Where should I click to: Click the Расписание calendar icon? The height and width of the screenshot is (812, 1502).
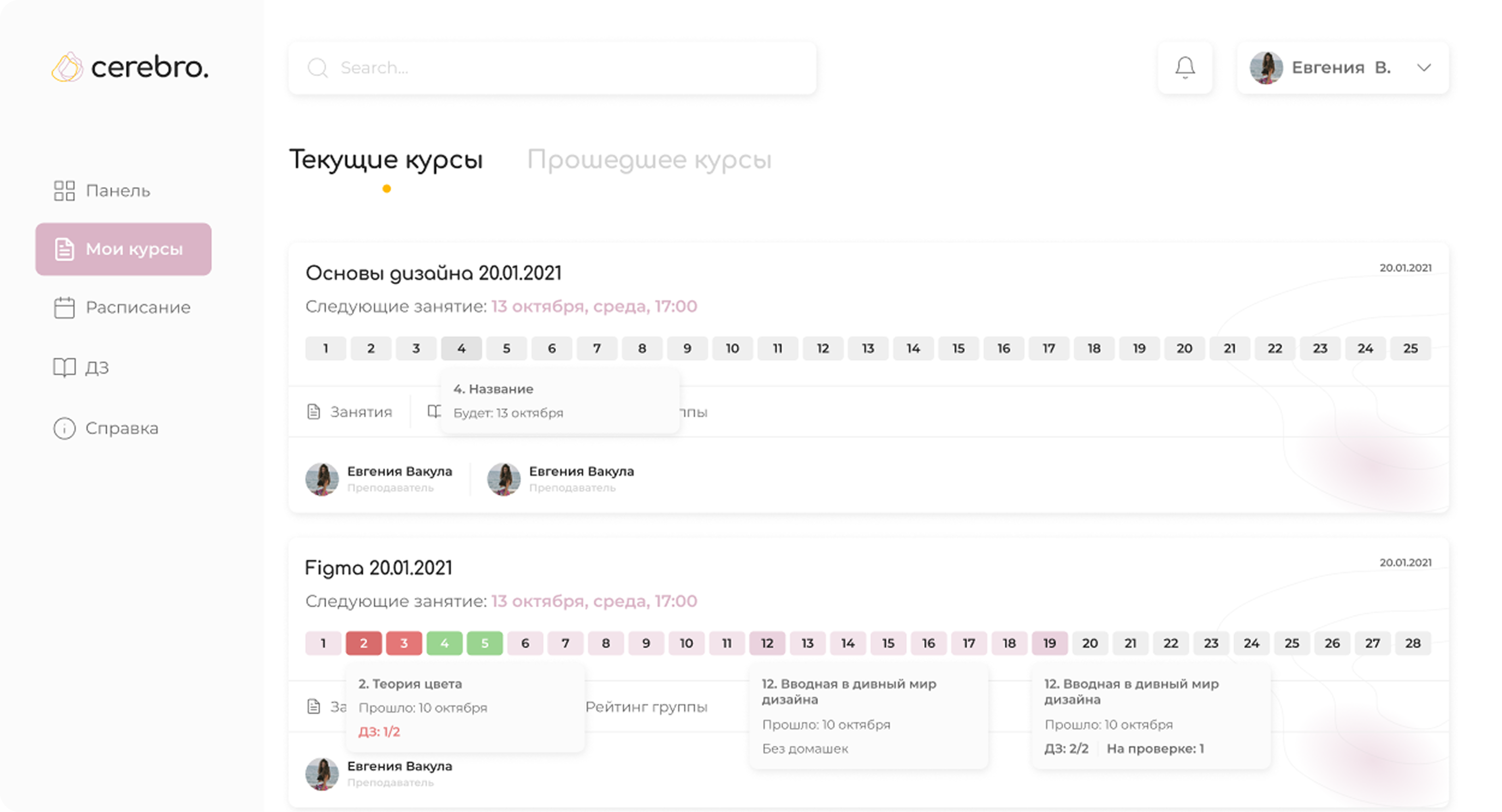tap(64, 308)
